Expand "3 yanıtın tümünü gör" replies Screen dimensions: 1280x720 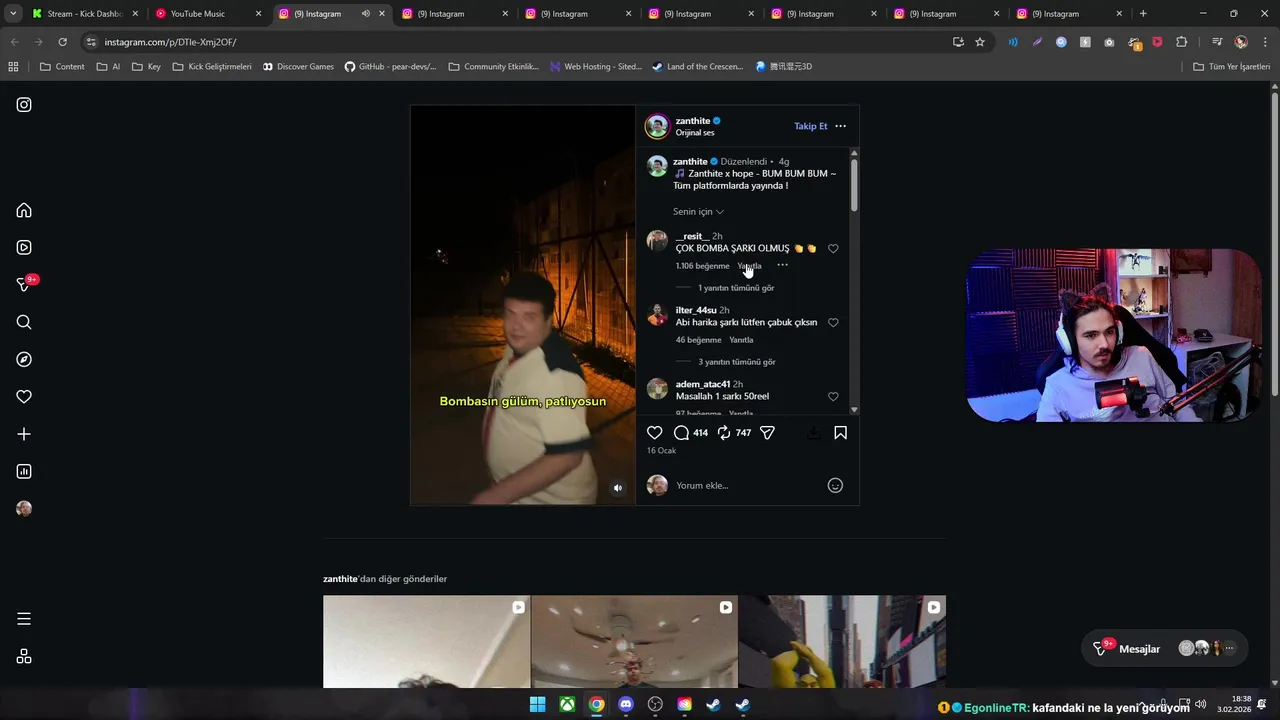(x=737, y=362)
